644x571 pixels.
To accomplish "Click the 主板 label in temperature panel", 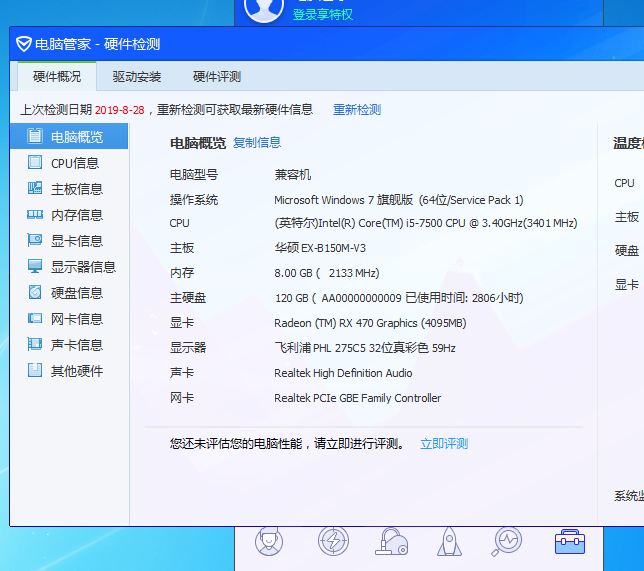I will (x=627, y=217).
